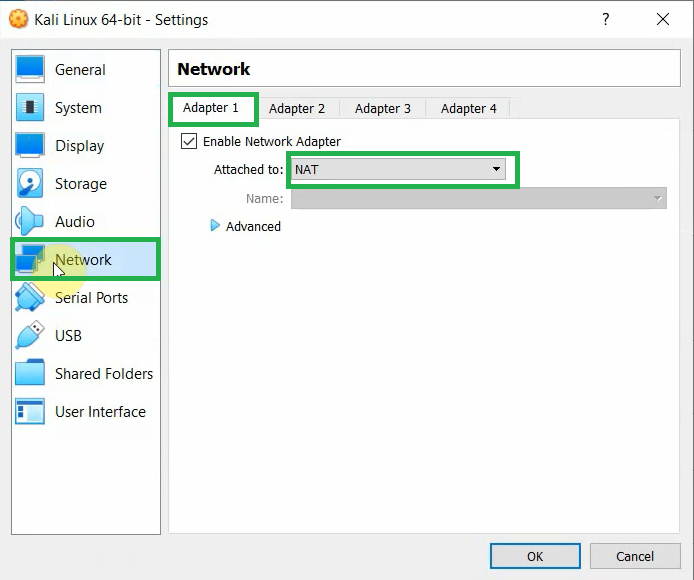Viewport: 694px width, 580px height.
Task: Click the Network computers icon
Action: point(30,260)
